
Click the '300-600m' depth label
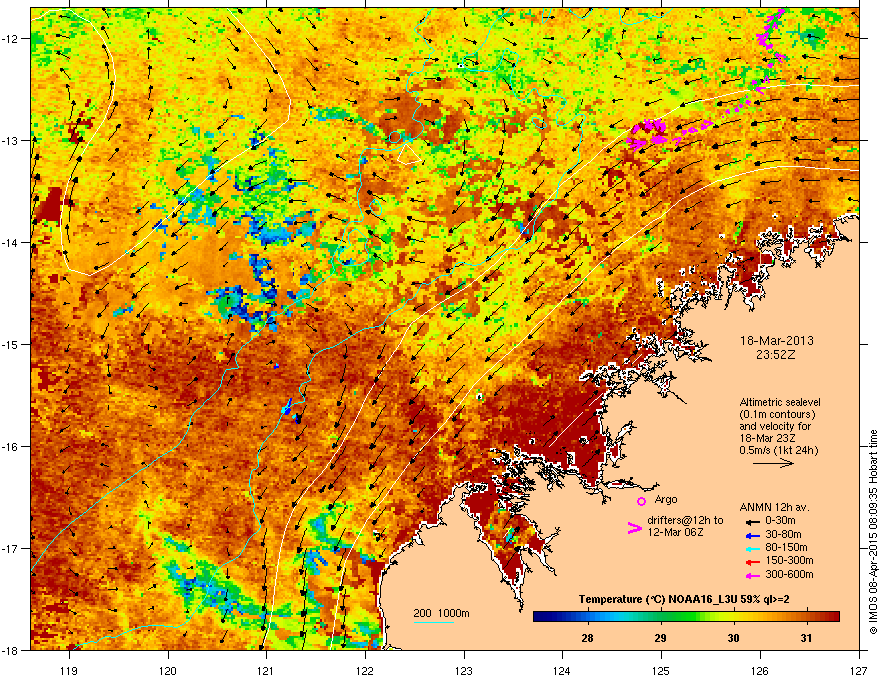789,574
